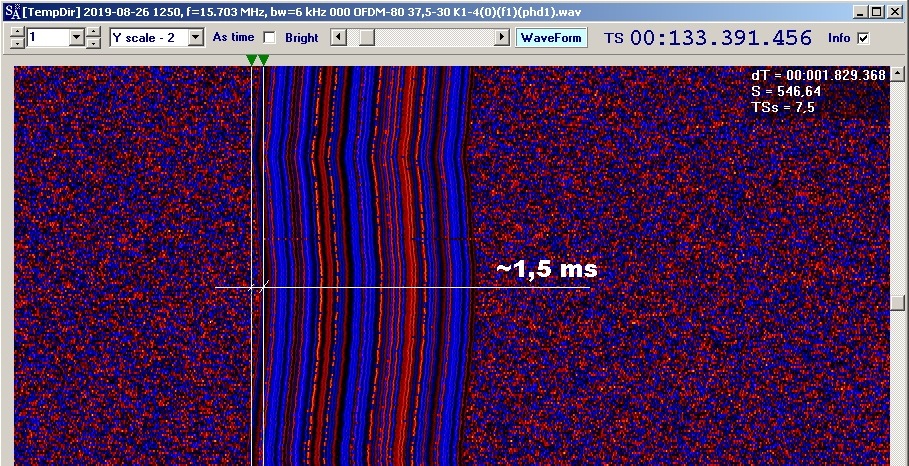Viewport: 909px width, 466px height.
Task: Click down arrow of stepper right of value box
Action: (93, 43)
